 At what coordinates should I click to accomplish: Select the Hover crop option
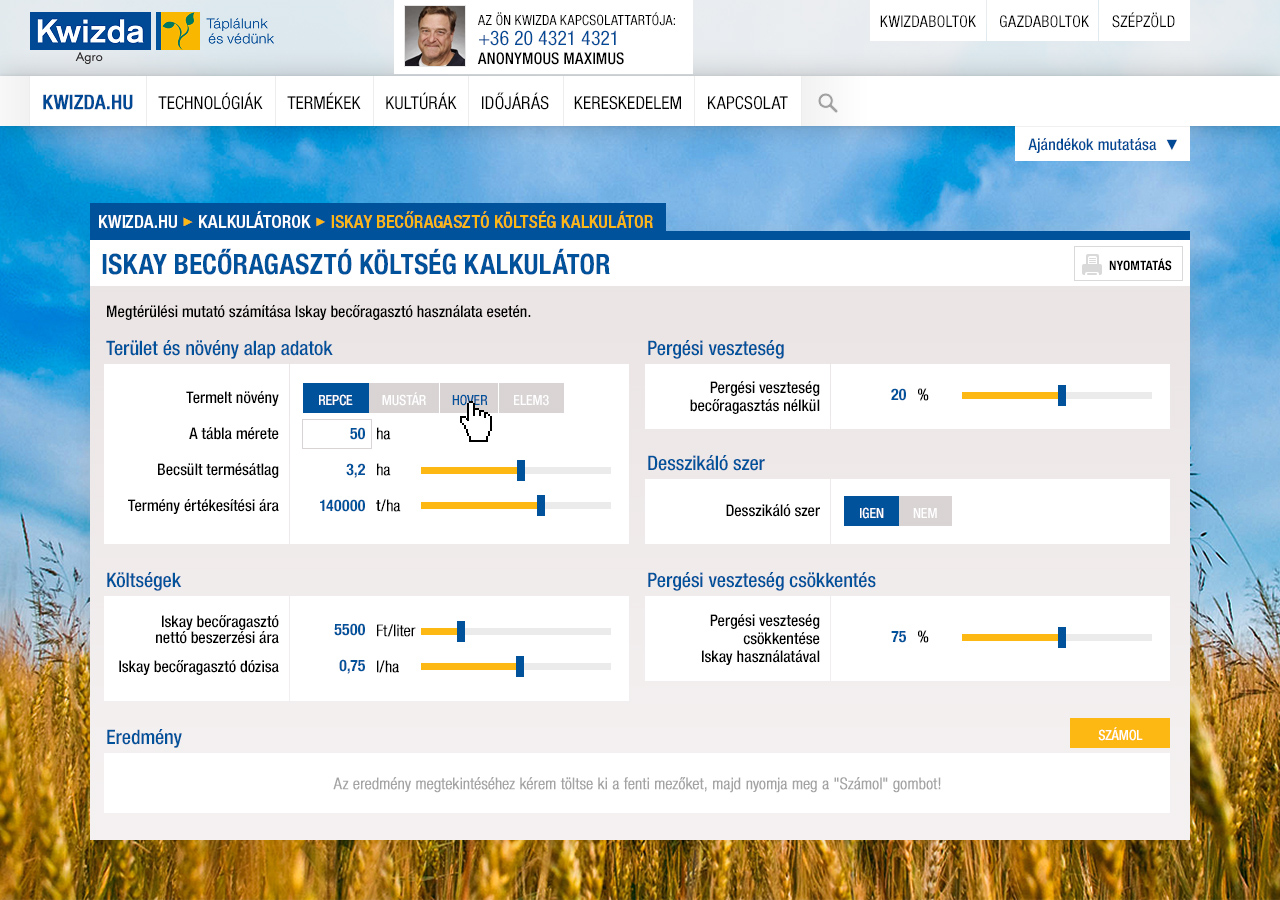(x=469, y=398)
